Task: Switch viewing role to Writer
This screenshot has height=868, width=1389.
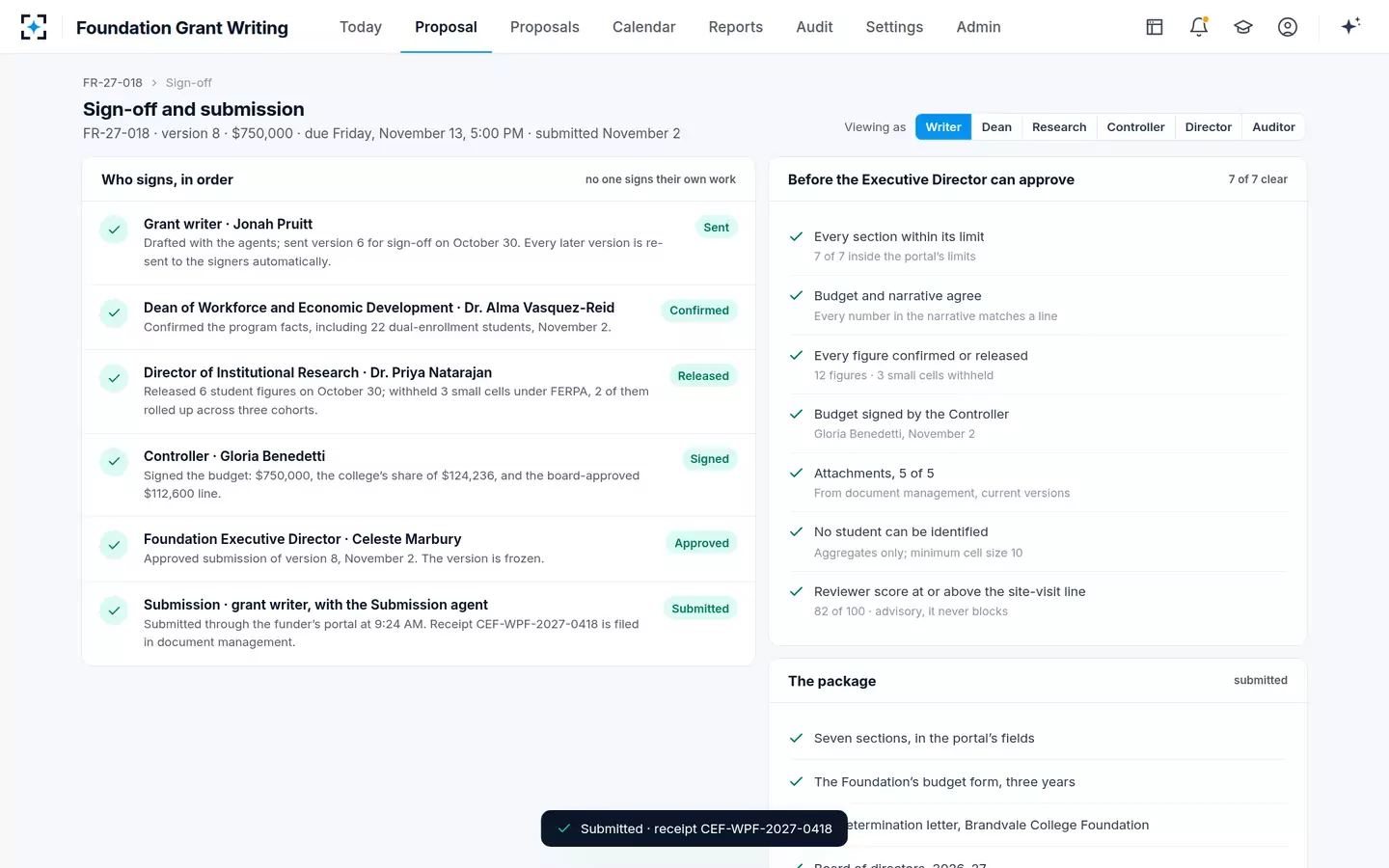Action: [x=943, y=127]
